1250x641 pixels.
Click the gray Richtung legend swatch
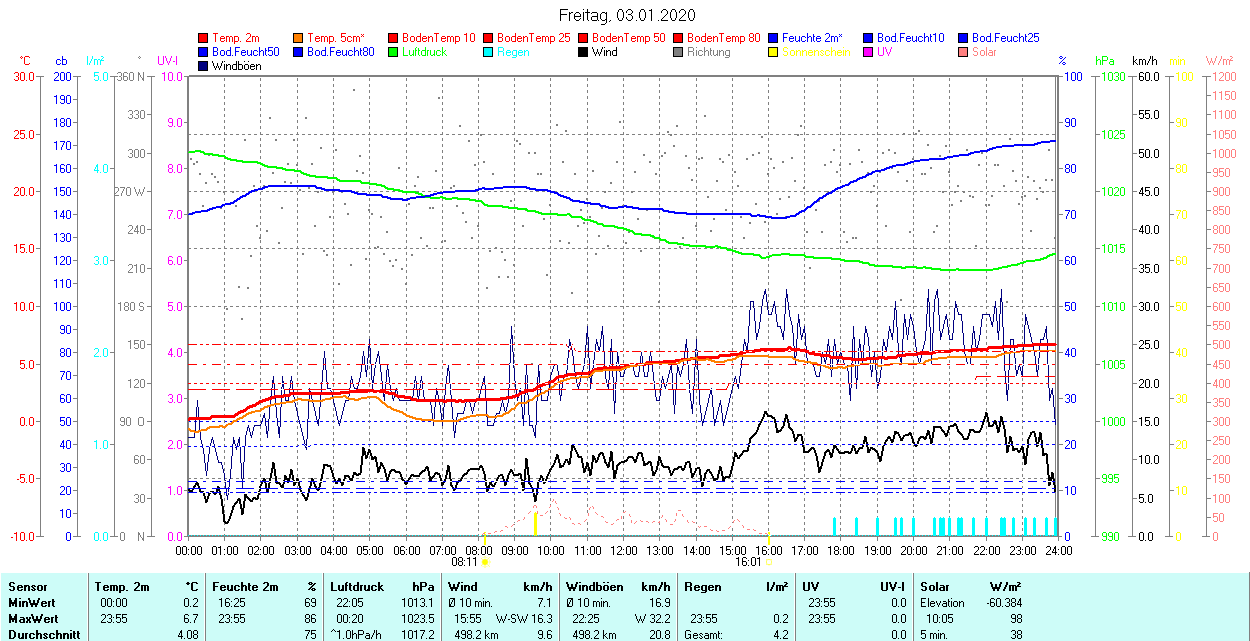[678, 52]
